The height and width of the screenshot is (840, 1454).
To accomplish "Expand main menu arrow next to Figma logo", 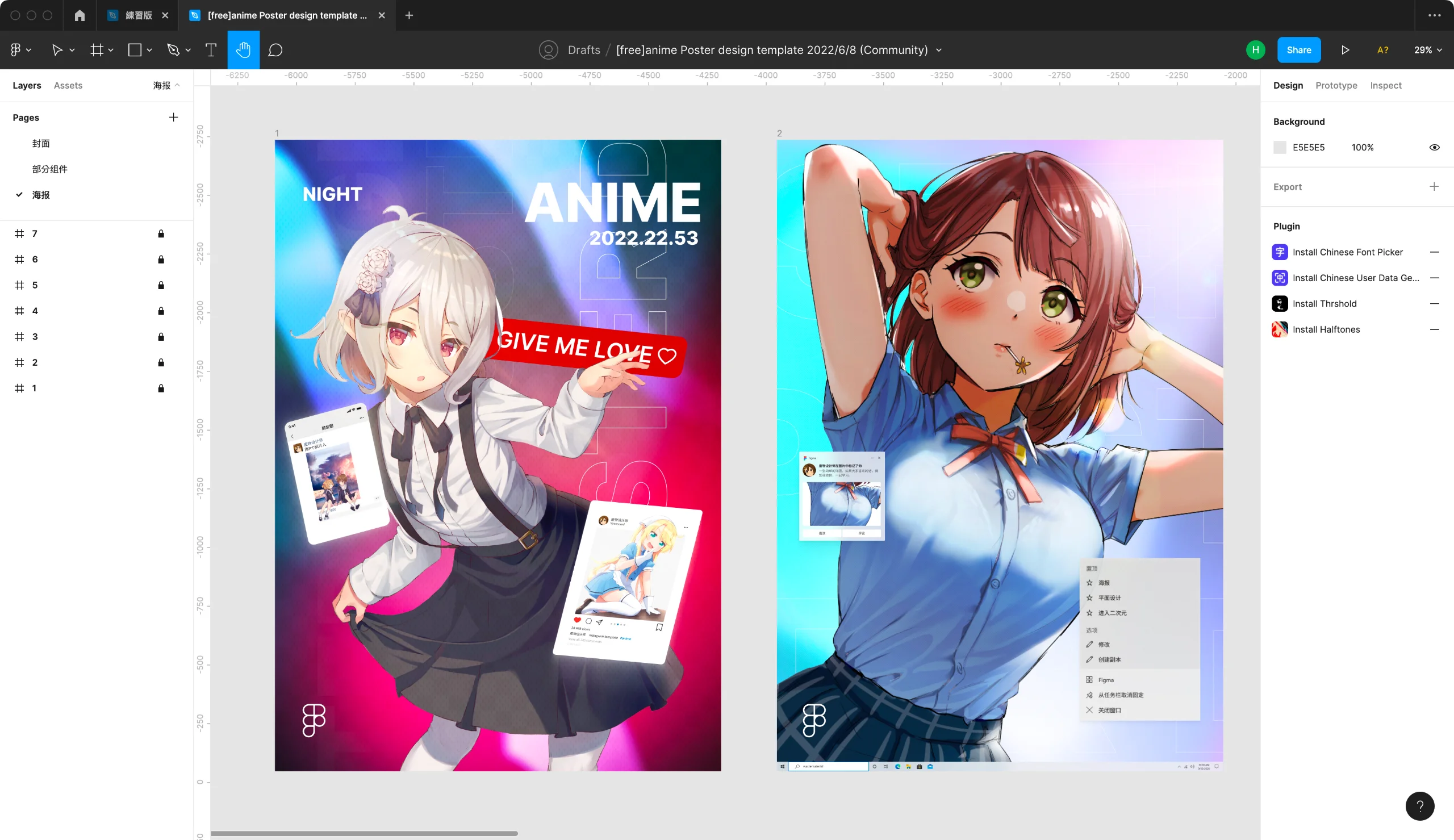I will coord(29,50).
